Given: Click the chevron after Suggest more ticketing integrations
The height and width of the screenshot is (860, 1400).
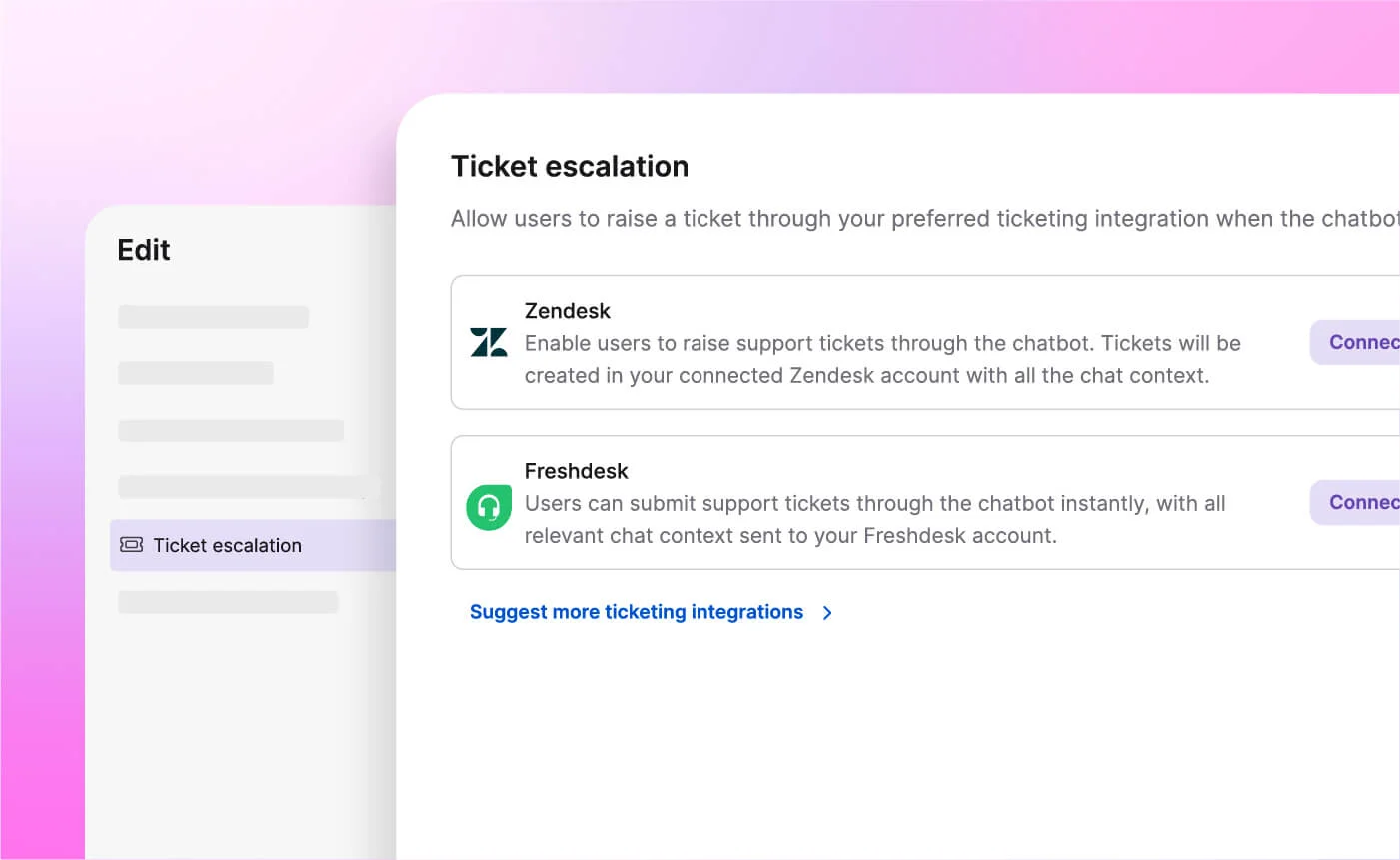Looking at the screenshot, I should [x=827, y=612].
